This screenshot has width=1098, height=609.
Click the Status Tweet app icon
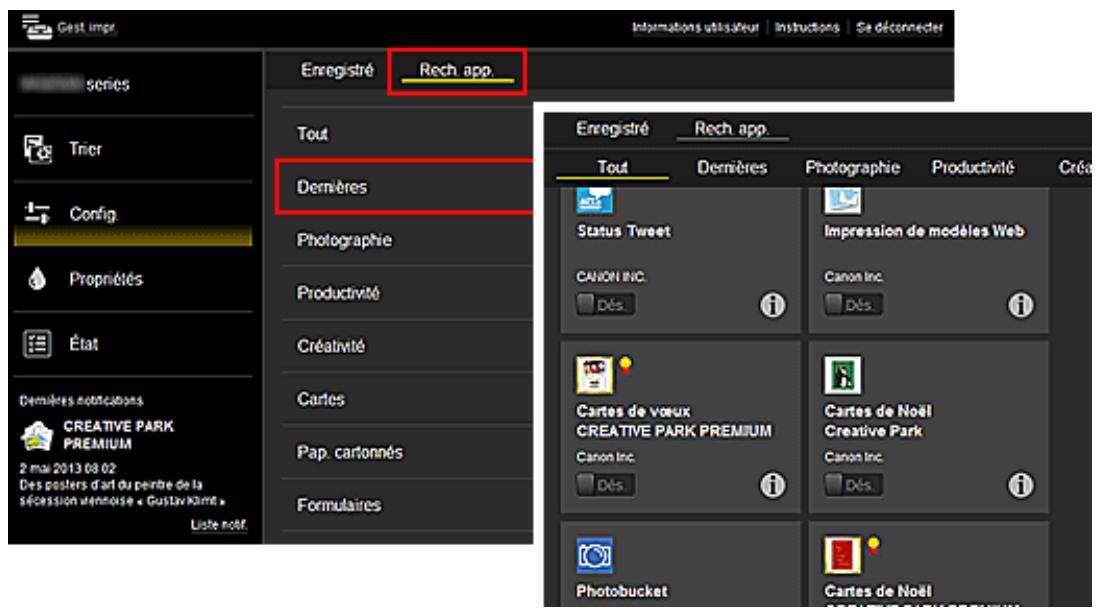595,200
